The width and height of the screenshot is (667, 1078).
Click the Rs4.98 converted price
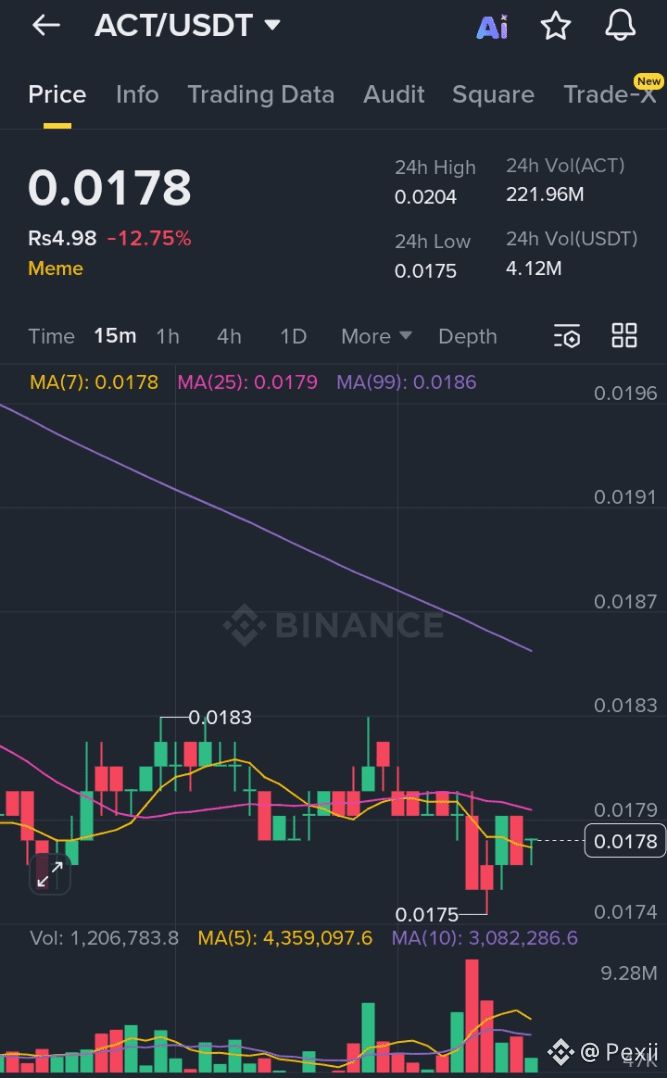[x=62, y=239]
